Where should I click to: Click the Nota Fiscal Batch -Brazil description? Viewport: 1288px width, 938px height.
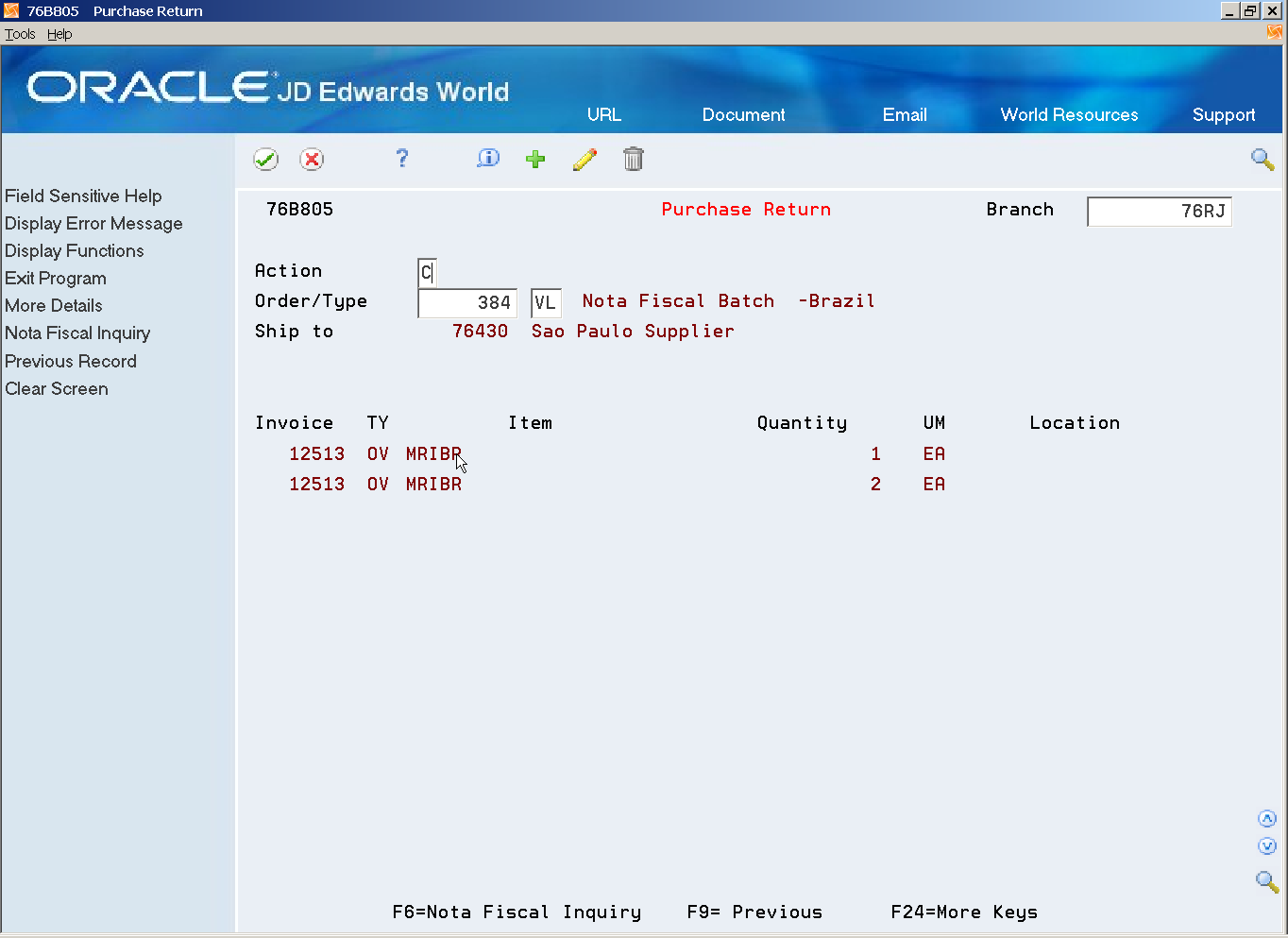click(x=728, y=301)
